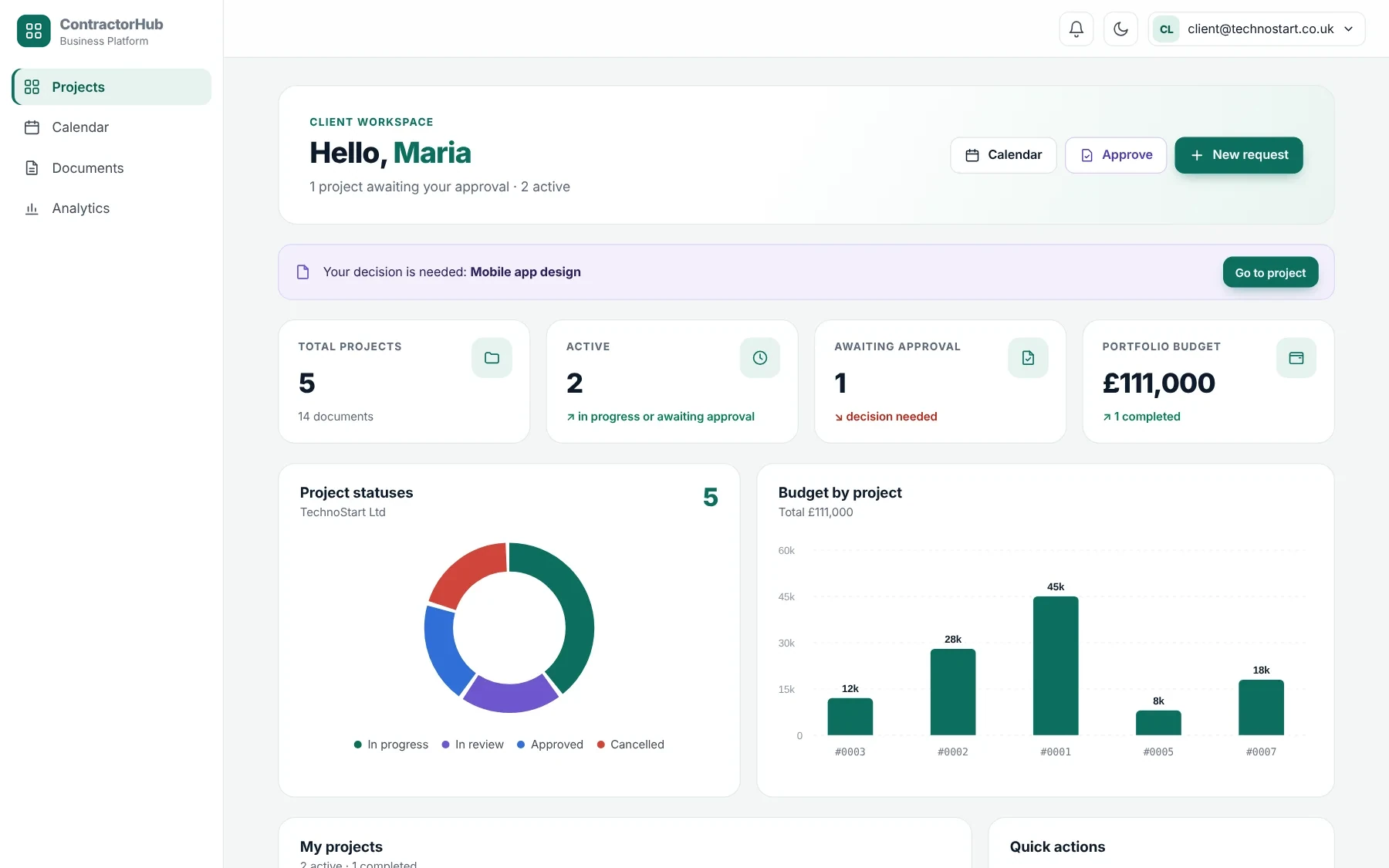Click the 28k bar for #0002
Screen dimensions: 1389x868
(953, 692)
